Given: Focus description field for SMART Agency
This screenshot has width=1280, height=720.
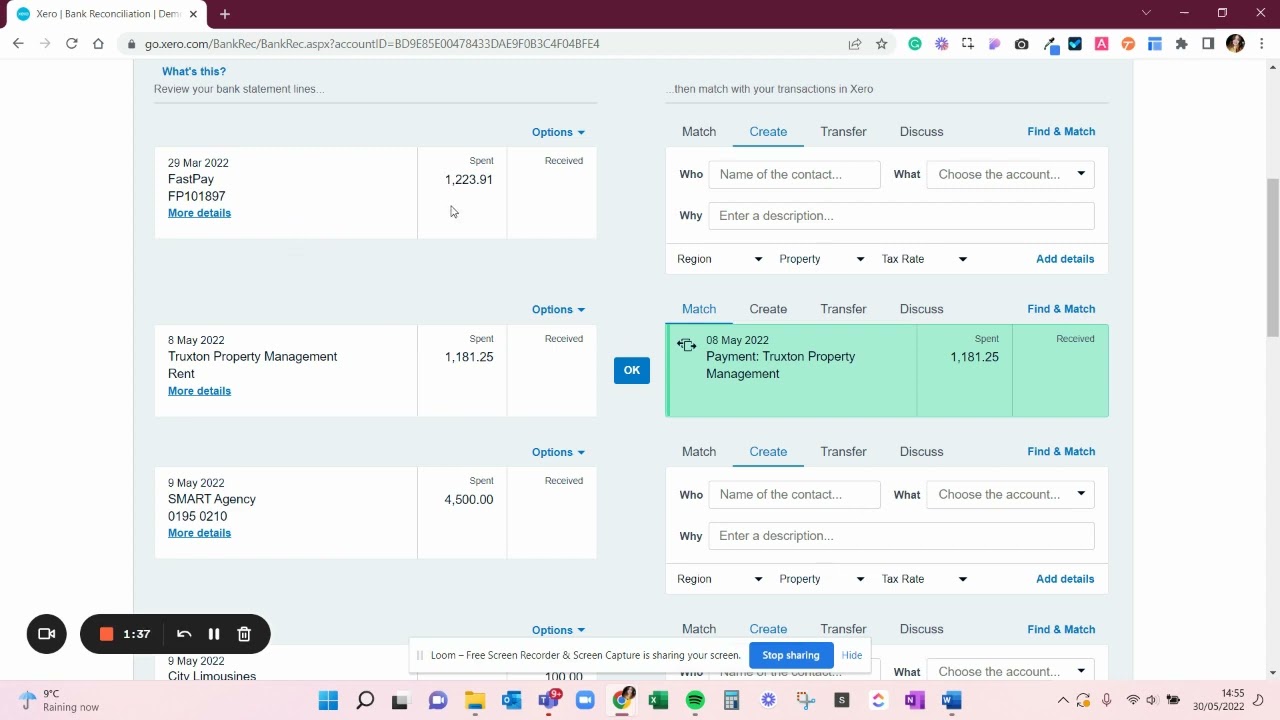Looking at the screenshot, I should pyautogui.click(x=901, y=536).
